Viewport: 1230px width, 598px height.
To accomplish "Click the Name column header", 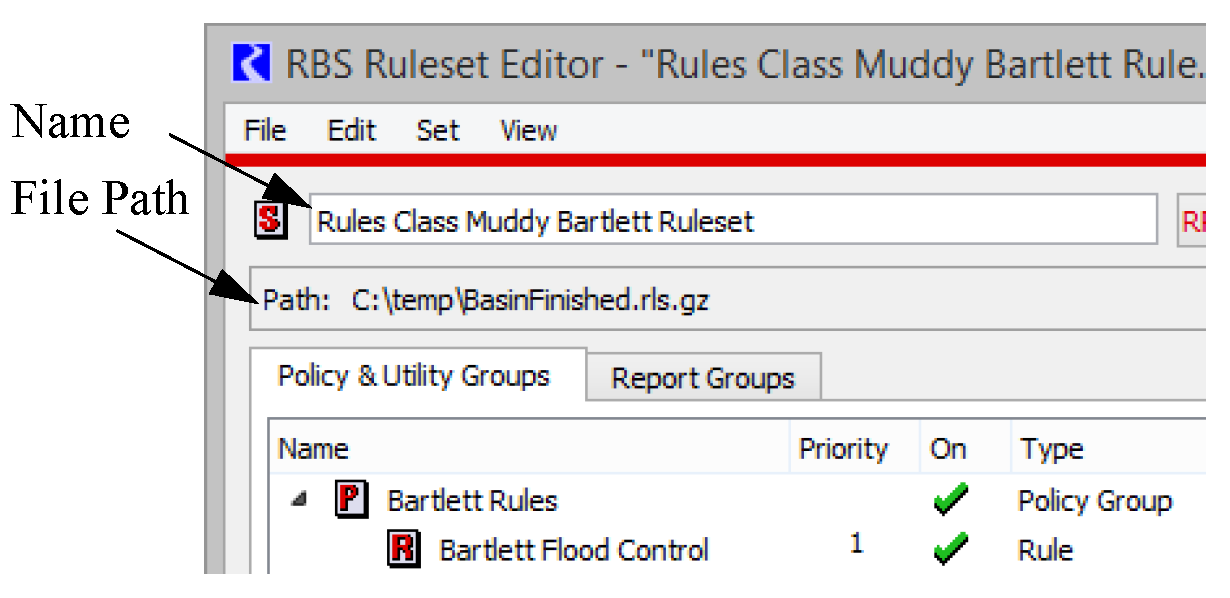I will [x=313, y=450].
